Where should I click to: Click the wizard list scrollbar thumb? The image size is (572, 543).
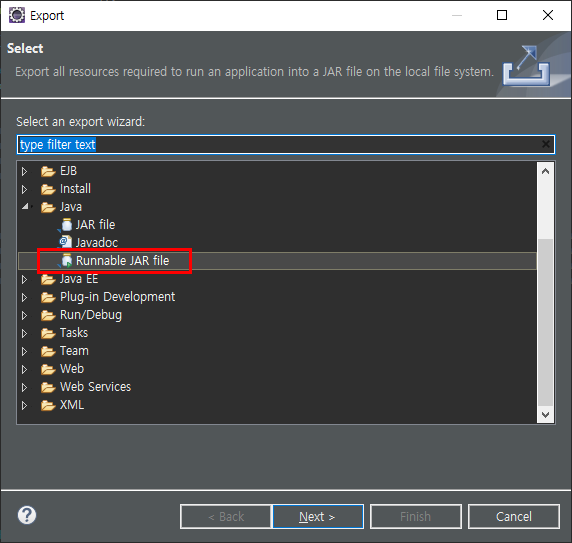tap(545, 322)
